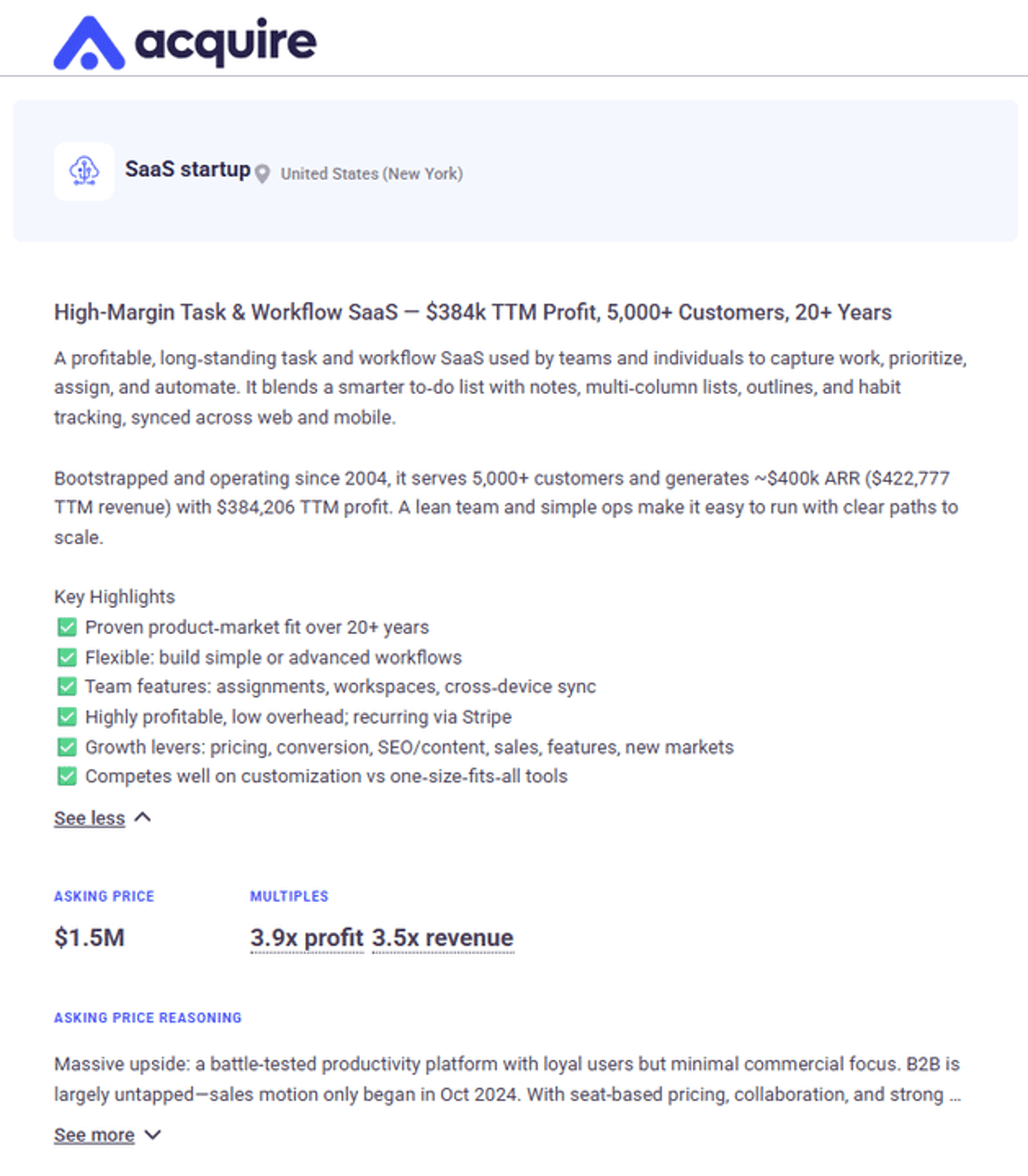1028x1176 pixels.
Task: Click the checkmark next to flexible workflows highlight
Action: pyautogui.click(x=67, y=657)
